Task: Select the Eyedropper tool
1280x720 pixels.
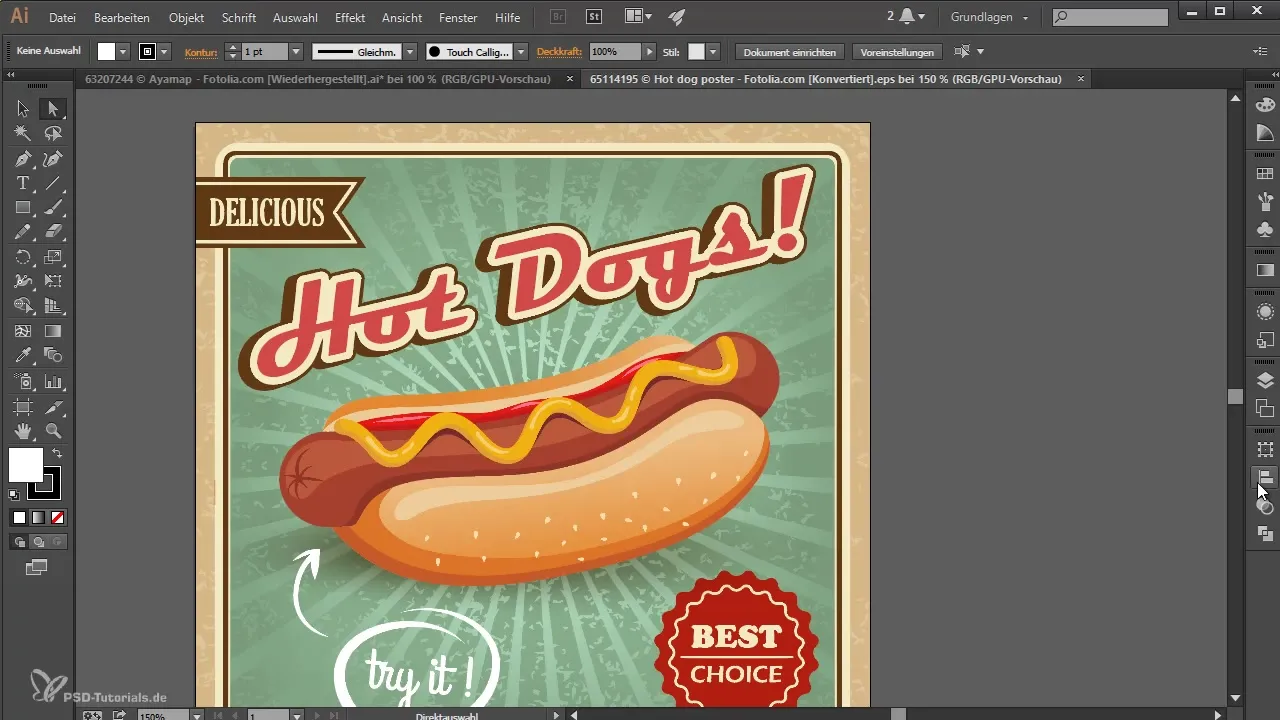Action: pos(23,356)
